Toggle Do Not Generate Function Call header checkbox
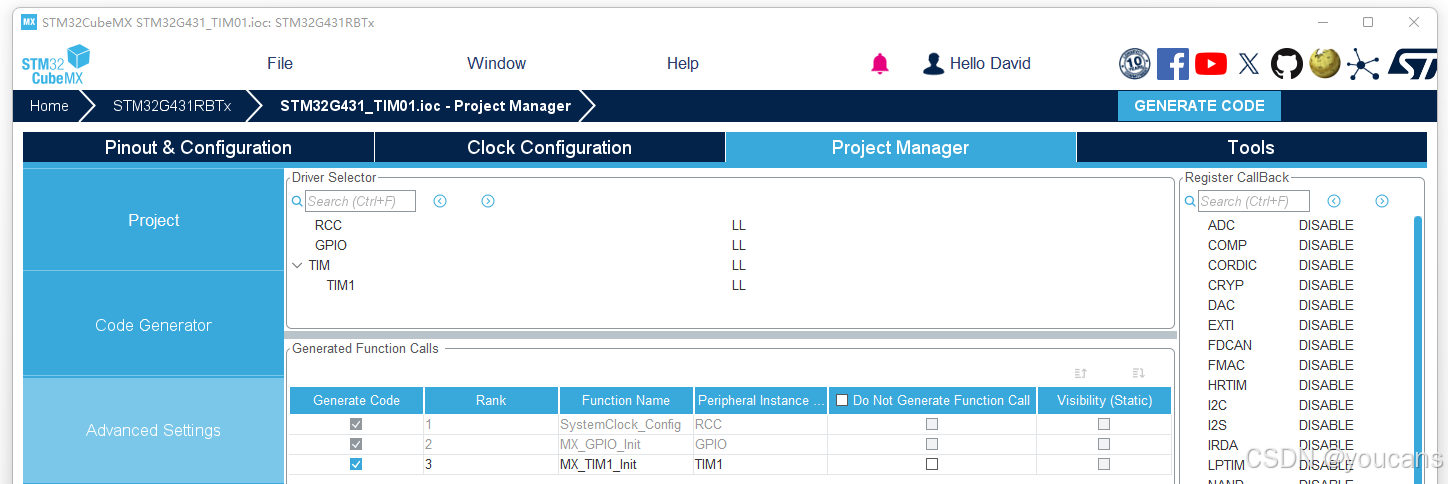The image size is (1448, 484). pyautogui.click(x=841, y=400)
